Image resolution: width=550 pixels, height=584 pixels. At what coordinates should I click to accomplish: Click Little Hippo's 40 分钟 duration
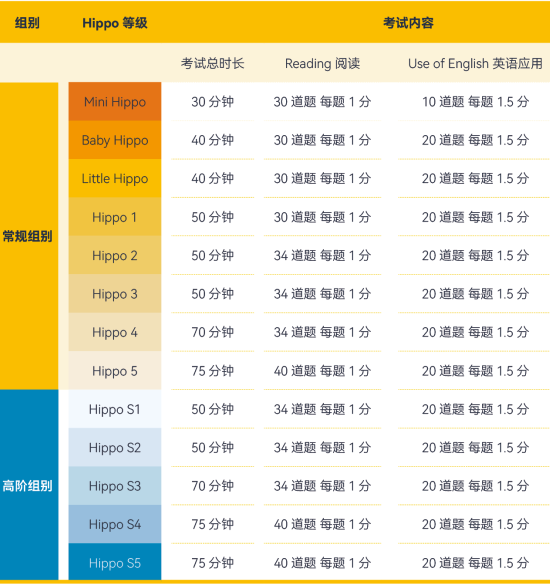[x=213, y=178]
